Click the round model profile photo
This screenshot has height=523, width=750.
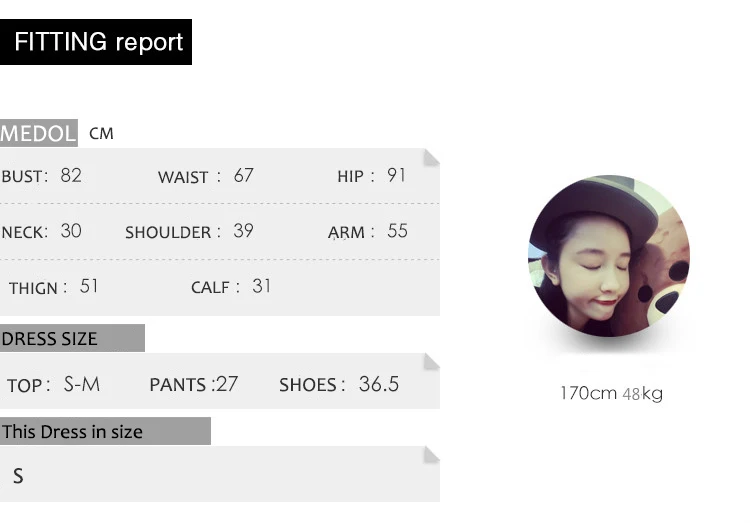click(609, 256)
